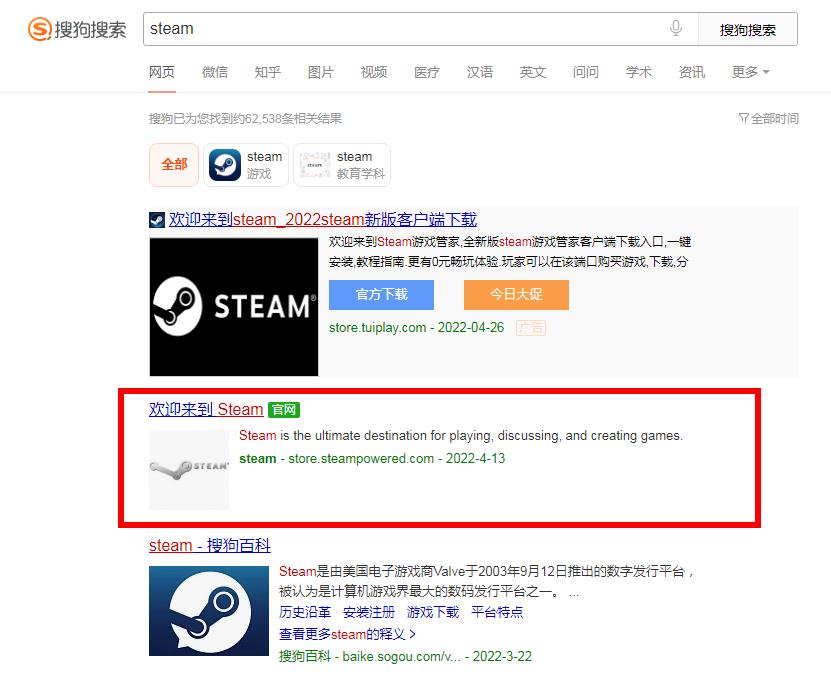Click the 官网 green badge

(284, 410)
